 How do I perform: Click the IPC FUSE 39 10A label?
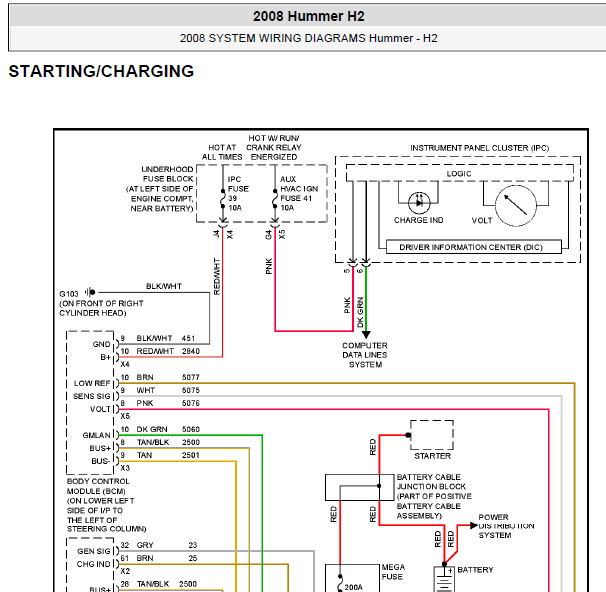coord(238,194)
